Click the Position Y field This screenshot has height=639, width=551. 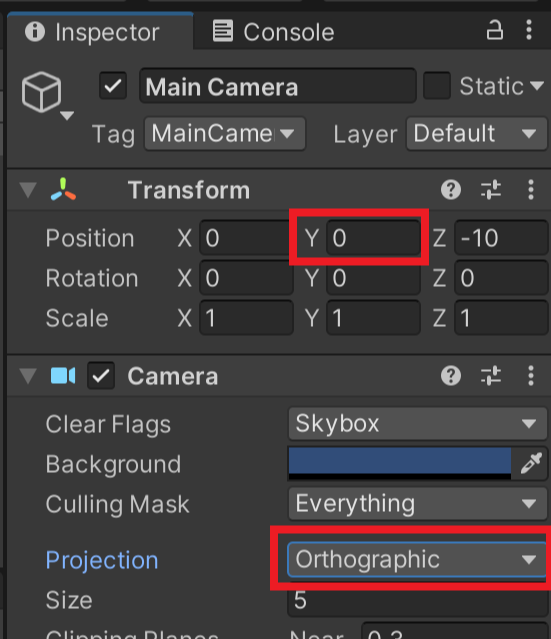[x=373, y=238]
